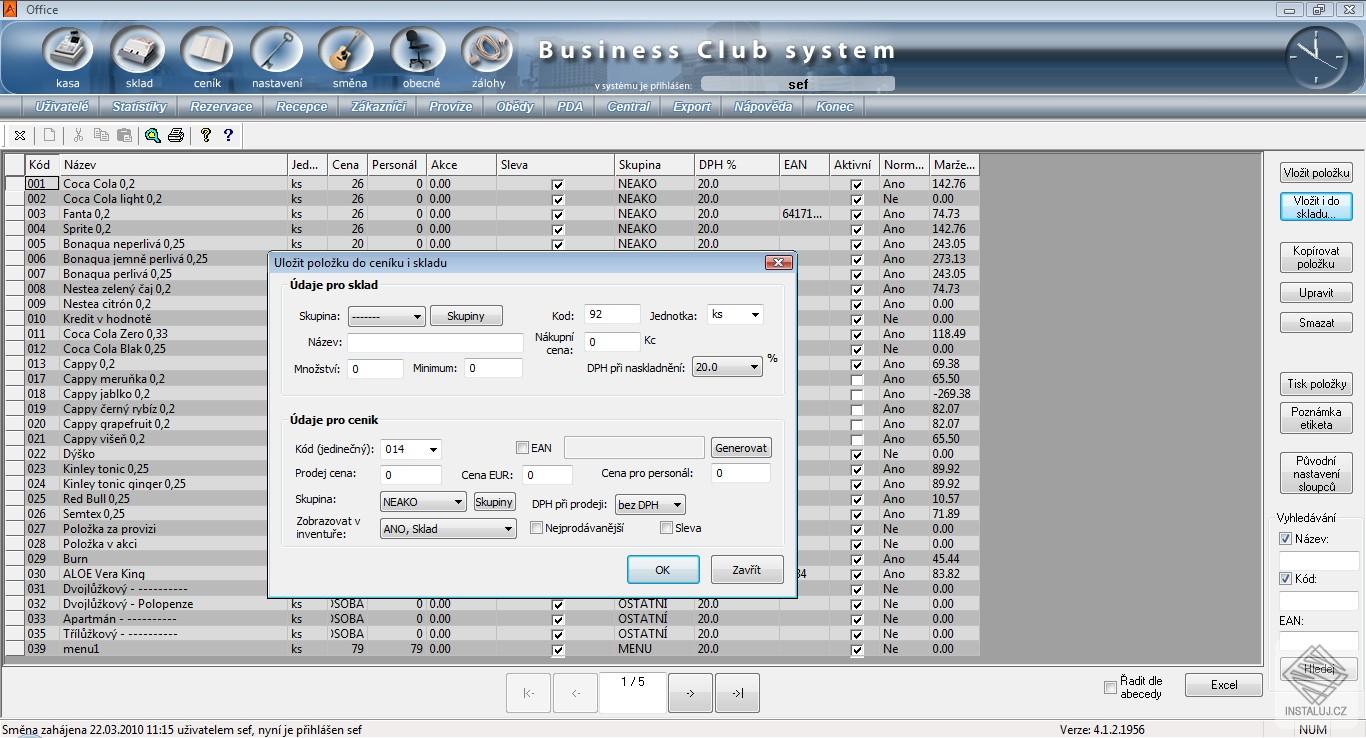
Task: Go to next page arrow button
Action: click(x=690, y=693)
